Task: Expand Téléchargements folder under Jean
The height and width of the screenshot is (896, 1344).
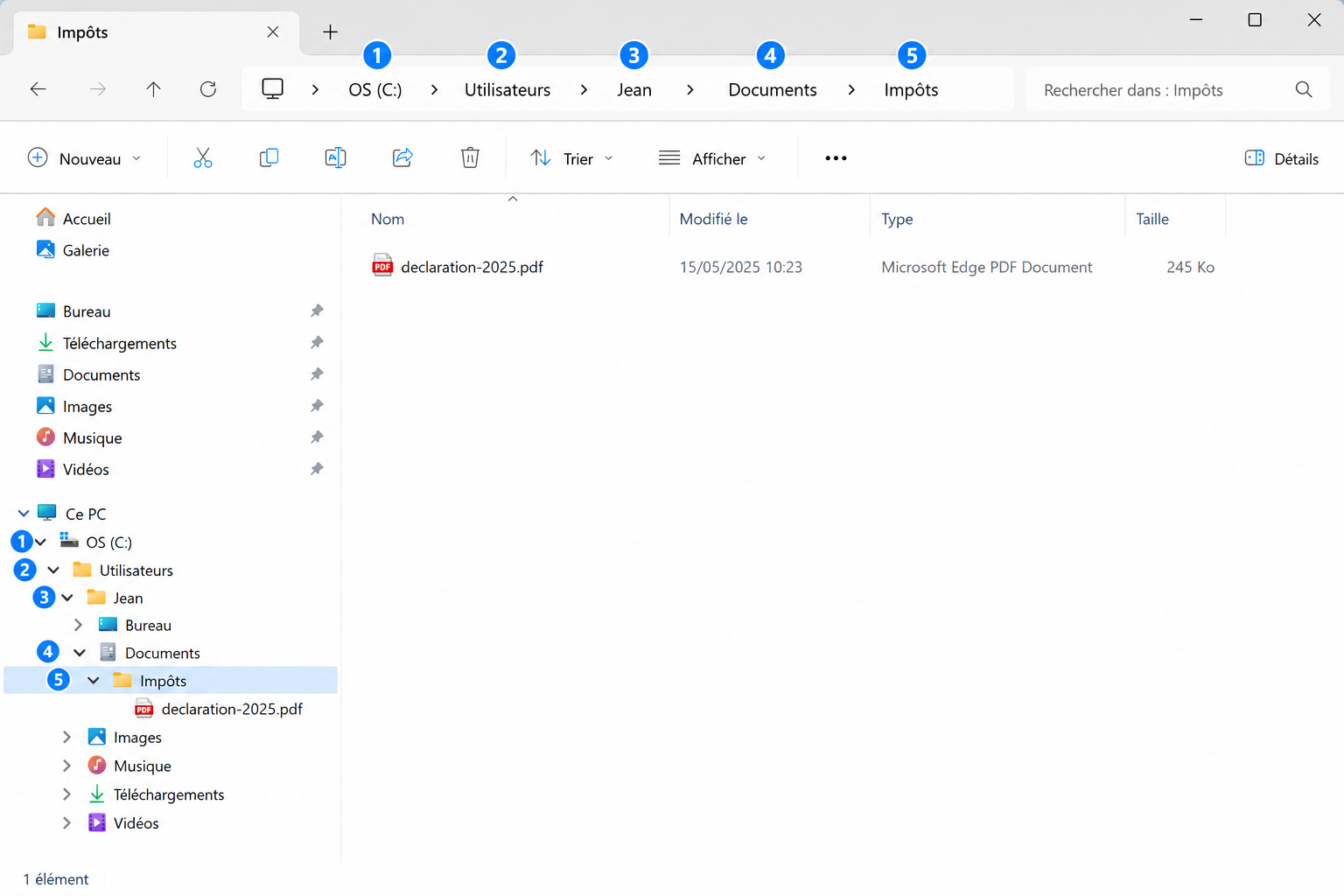Action: [66, 794]
